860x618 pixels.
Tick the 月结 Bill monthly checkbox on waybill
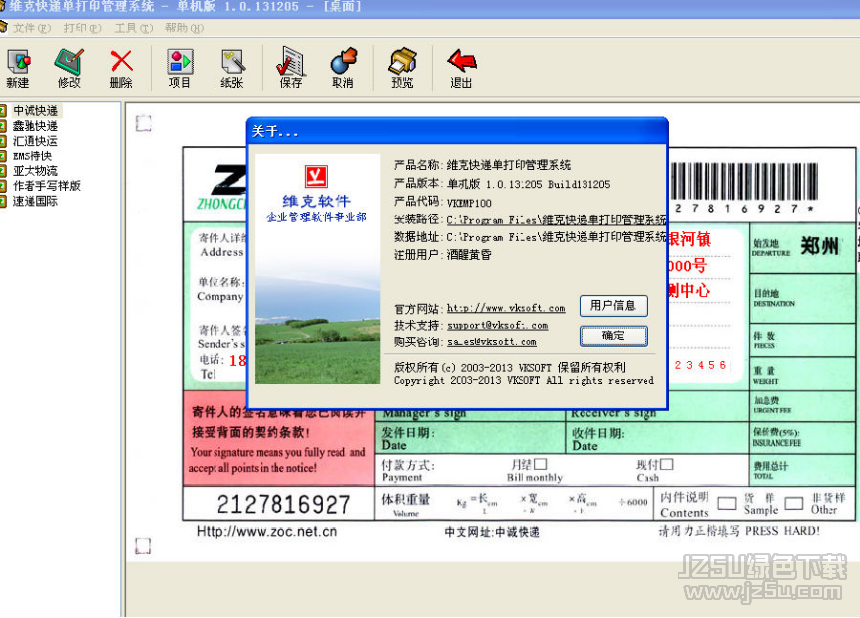point(541,464)
